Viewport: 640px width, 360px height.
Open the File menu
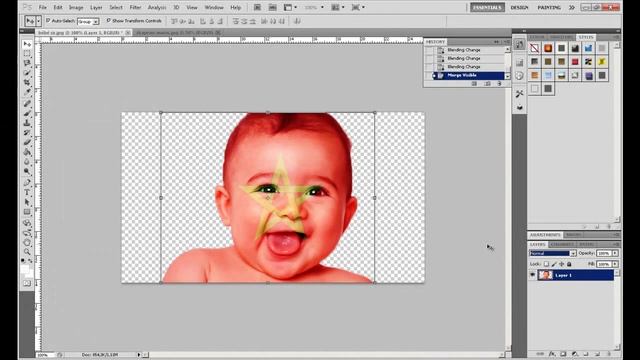(x=42, y=7)
